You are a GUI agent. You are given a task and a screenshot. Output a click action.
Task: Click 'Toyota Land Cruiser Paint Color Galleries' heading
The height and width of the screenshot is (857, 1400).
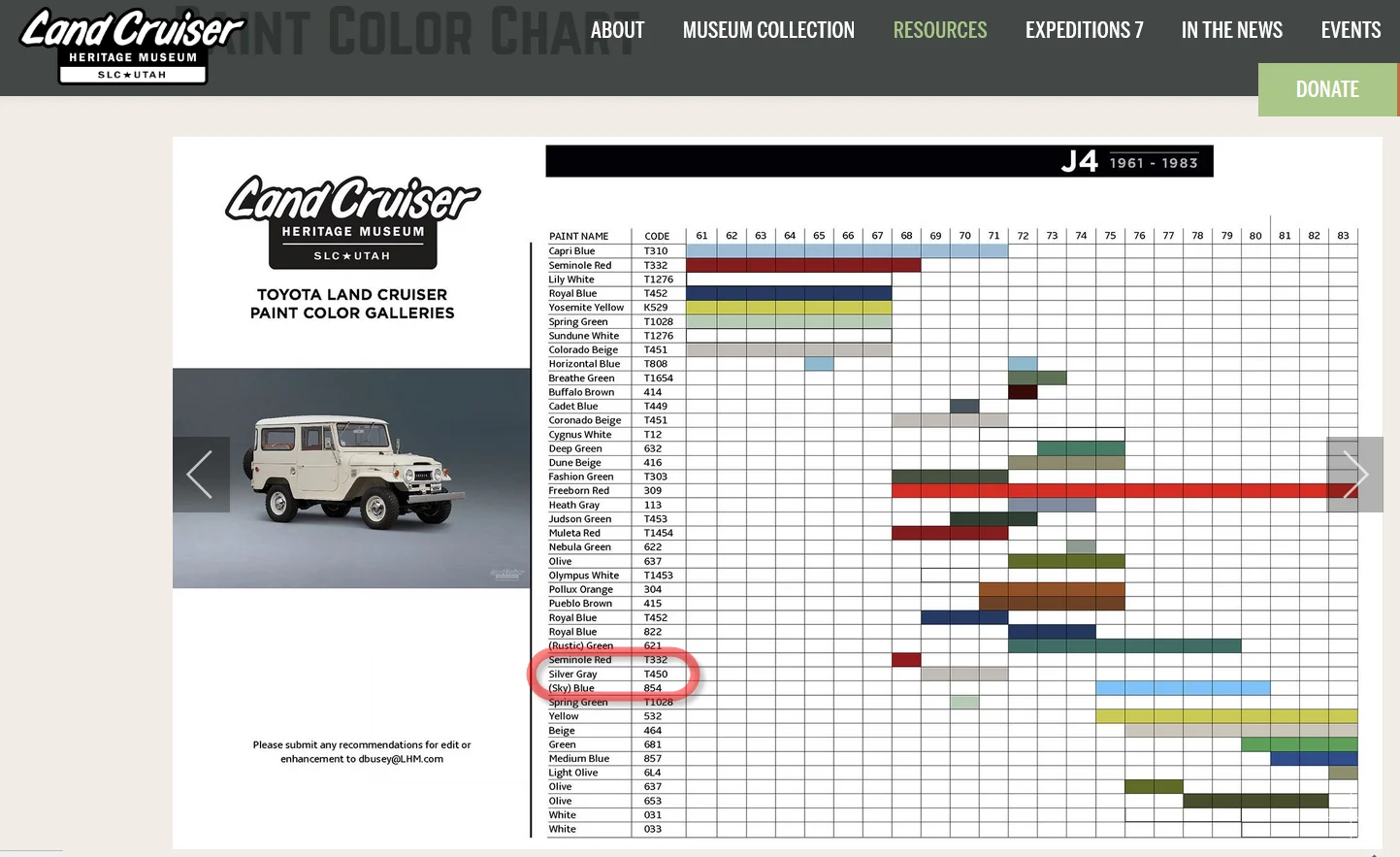tap(352, 304)
